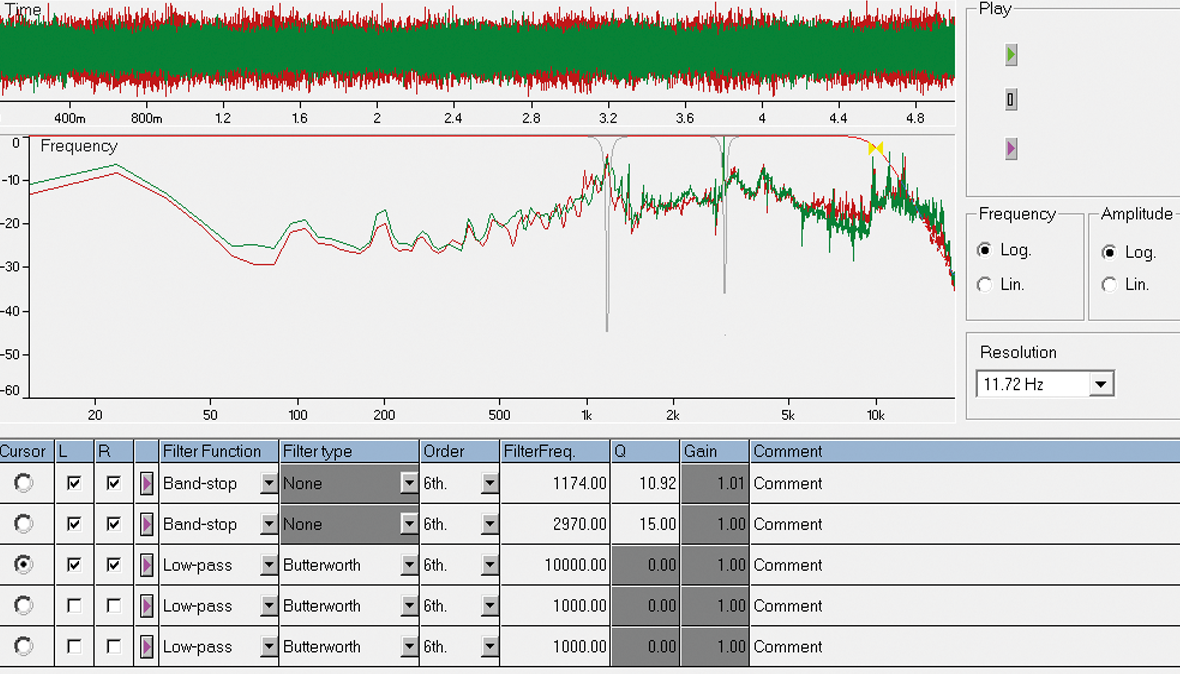Select the Cursor radio for the 1174.00 Band-stop row
The image size is (1180, 674).
(23, 483)
